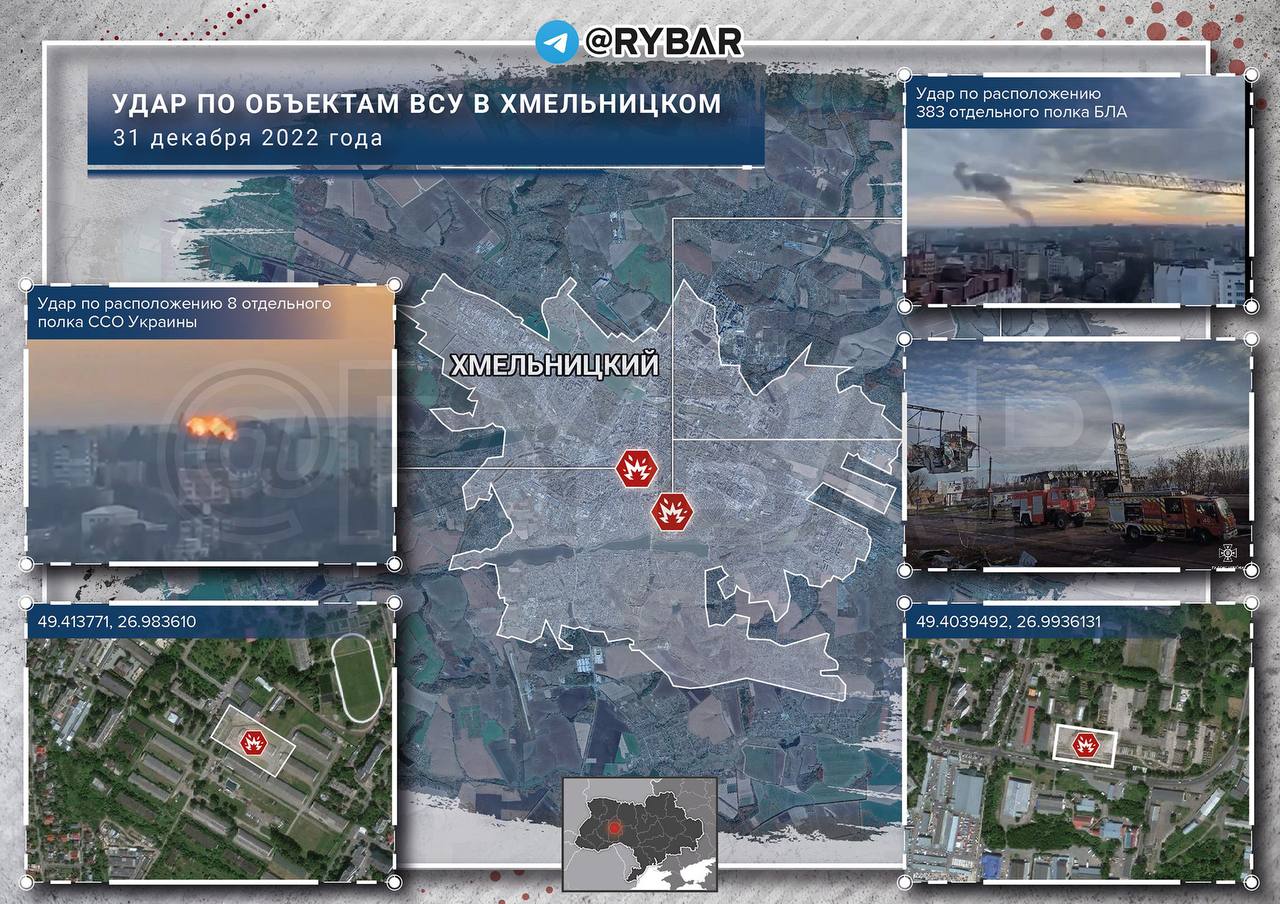1280x904 pixels.
Task: Click the @RYBAR channel name
Action: point(662,42)
